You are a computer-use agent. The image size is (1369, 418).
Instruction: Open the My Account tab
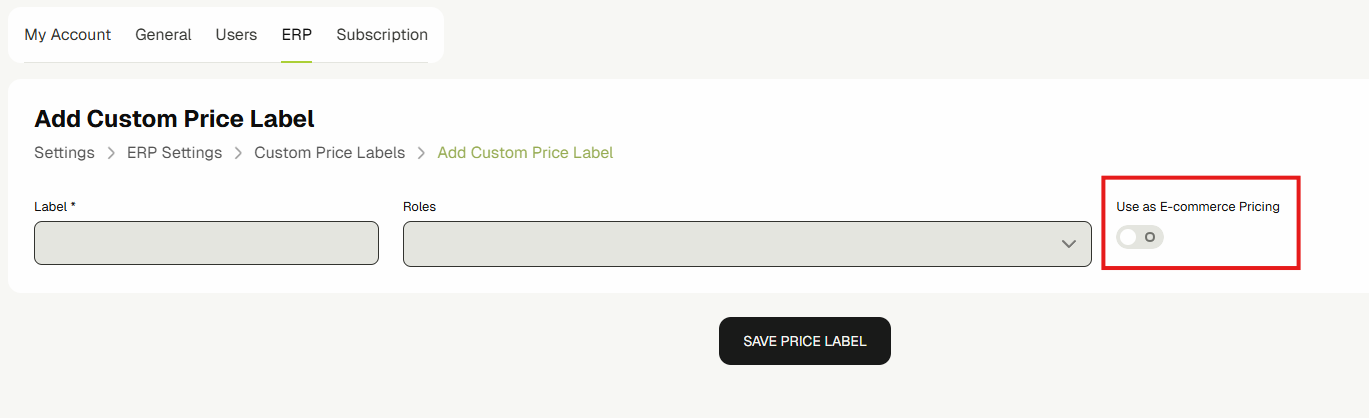click(67, 35)
